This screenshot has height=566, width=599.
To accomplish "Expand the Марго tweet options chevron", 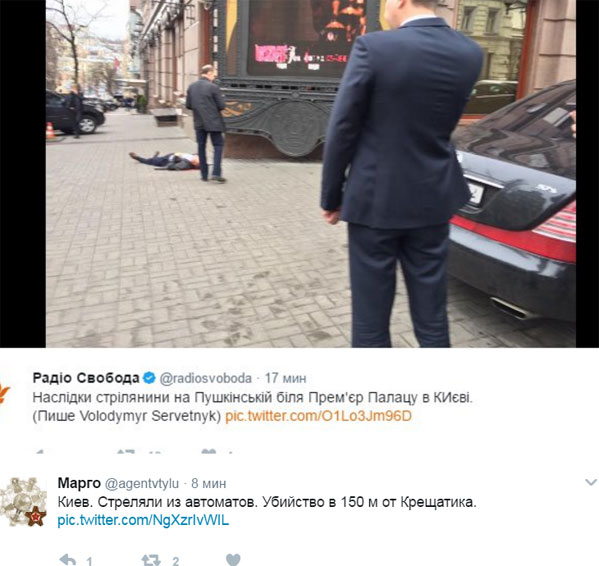I will click(x=591, y=482).
